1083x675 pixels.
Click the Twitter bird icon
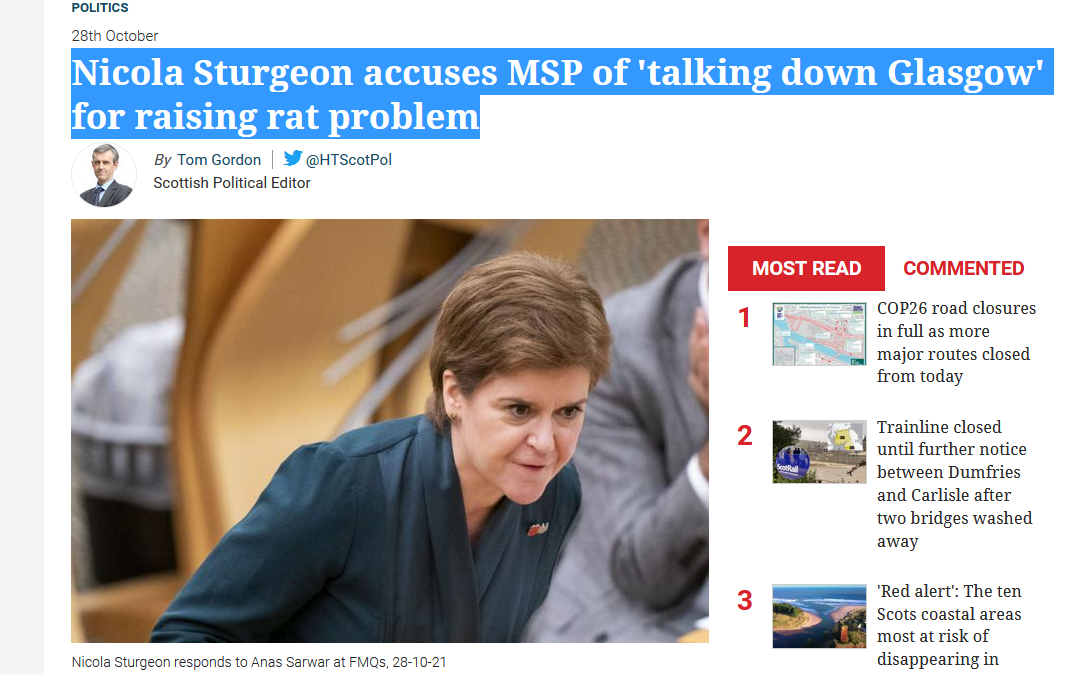point(292,159)
